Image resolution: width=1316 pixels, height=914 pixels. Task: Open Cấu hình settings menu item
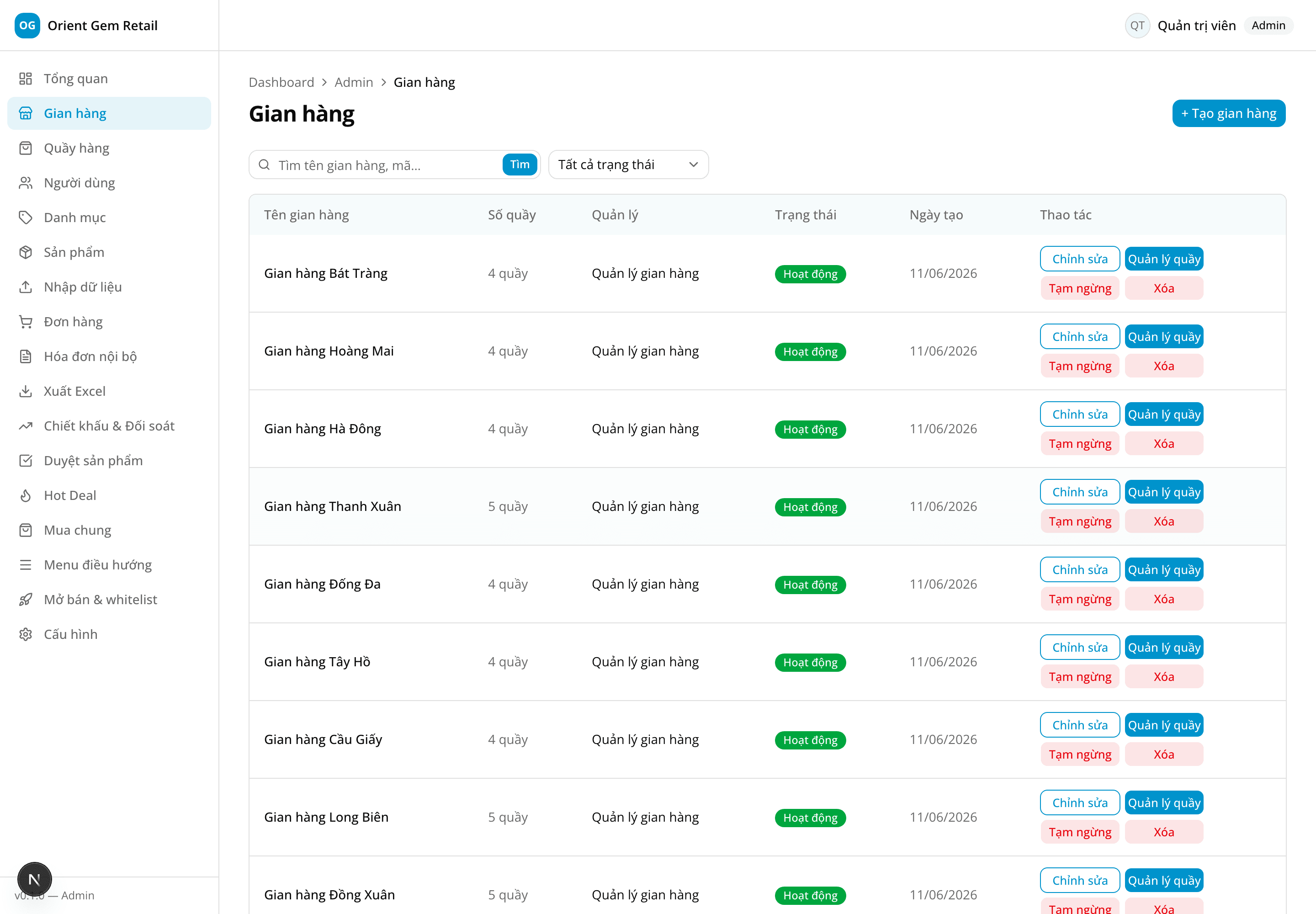pos(109,634)
